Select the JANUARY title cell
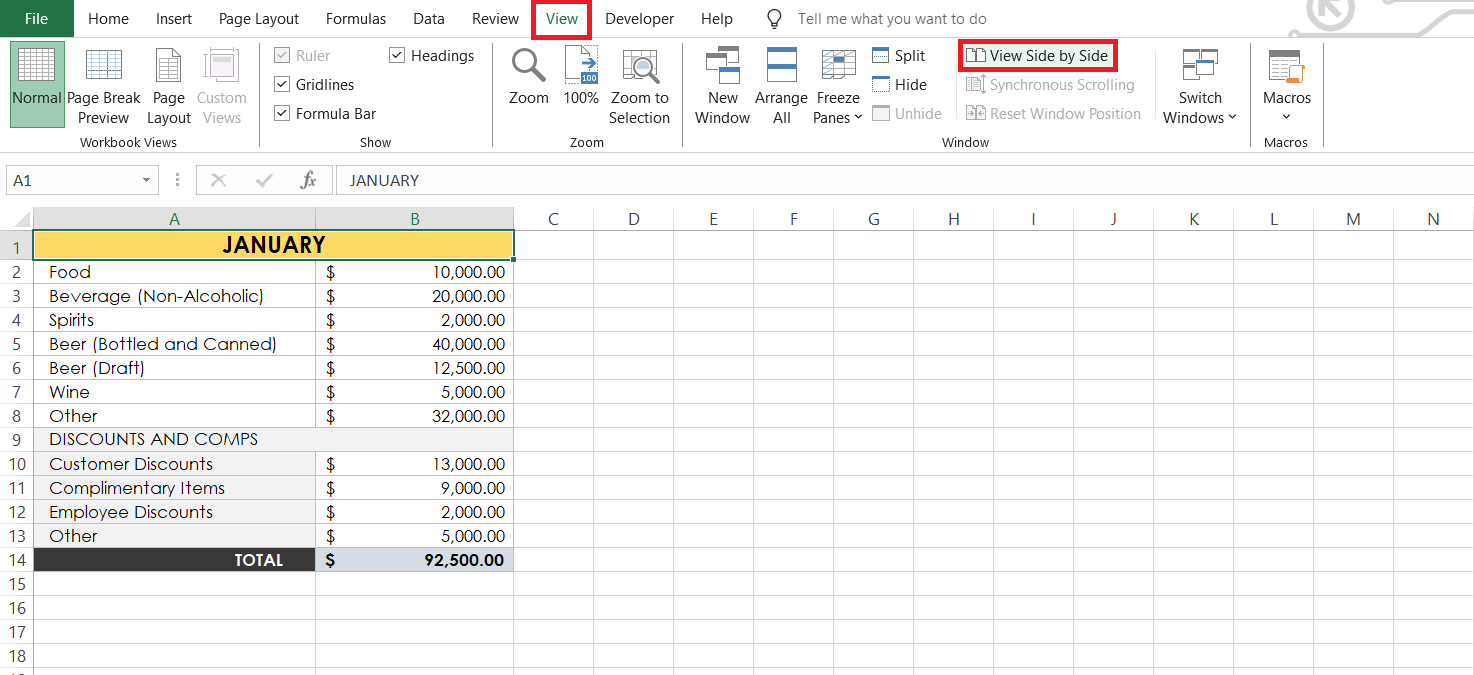1474x675 pixels. (274, 245)
